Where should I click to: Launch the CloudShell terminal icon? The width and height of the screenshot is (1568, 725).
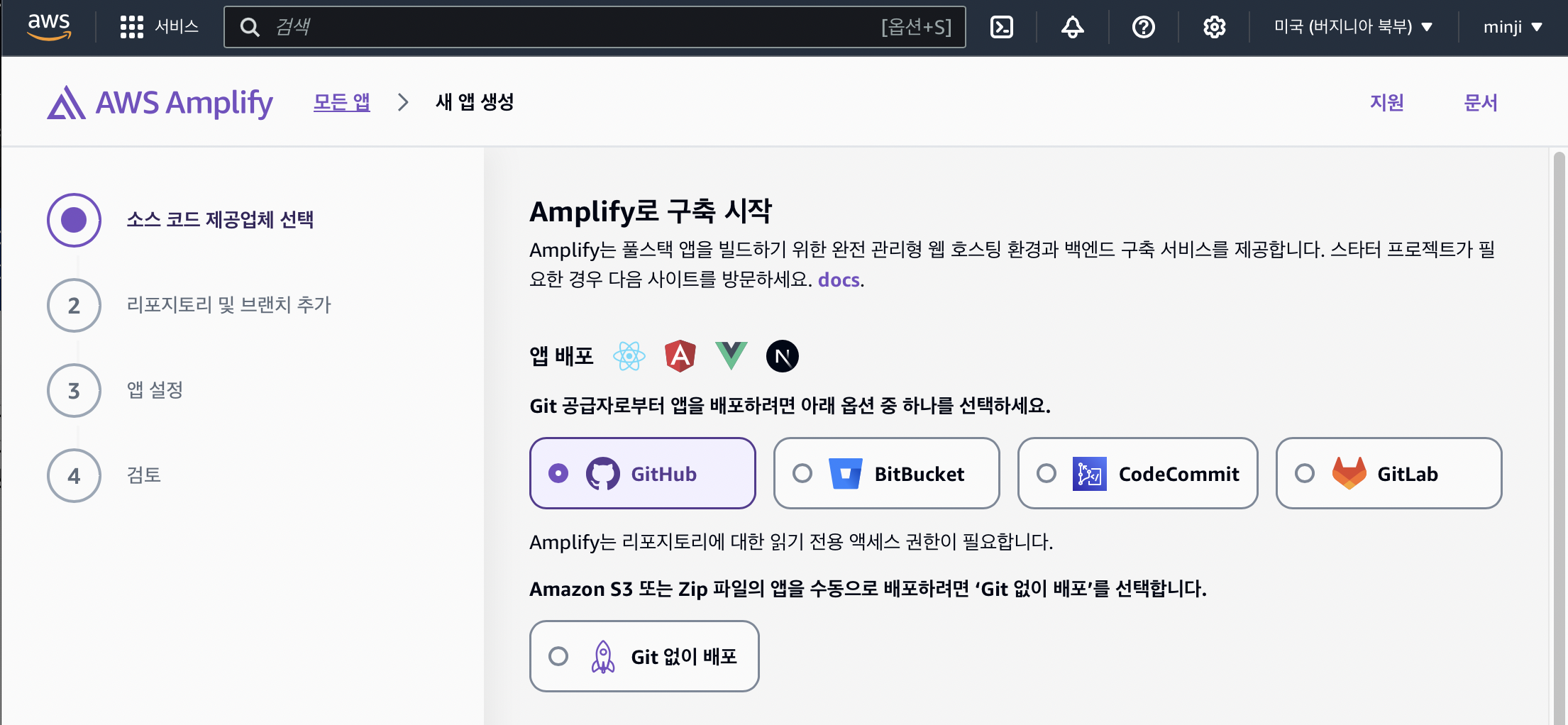pyautogui.click(x=1001, y=27)
